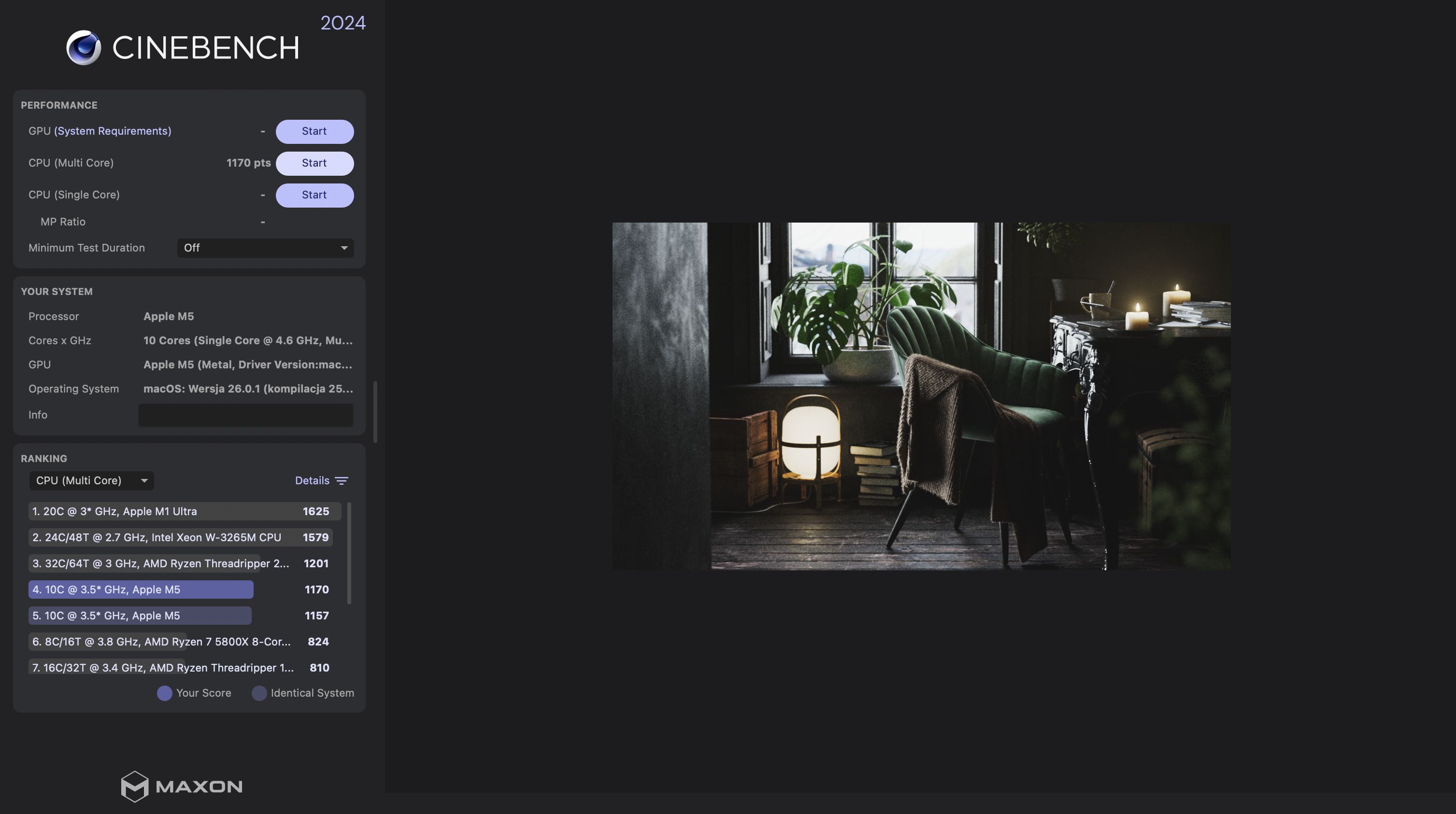The height and width of the screenshot is (814, 1456).
Task: Click the Your Score legend color dot
Action: click(164, 693)
